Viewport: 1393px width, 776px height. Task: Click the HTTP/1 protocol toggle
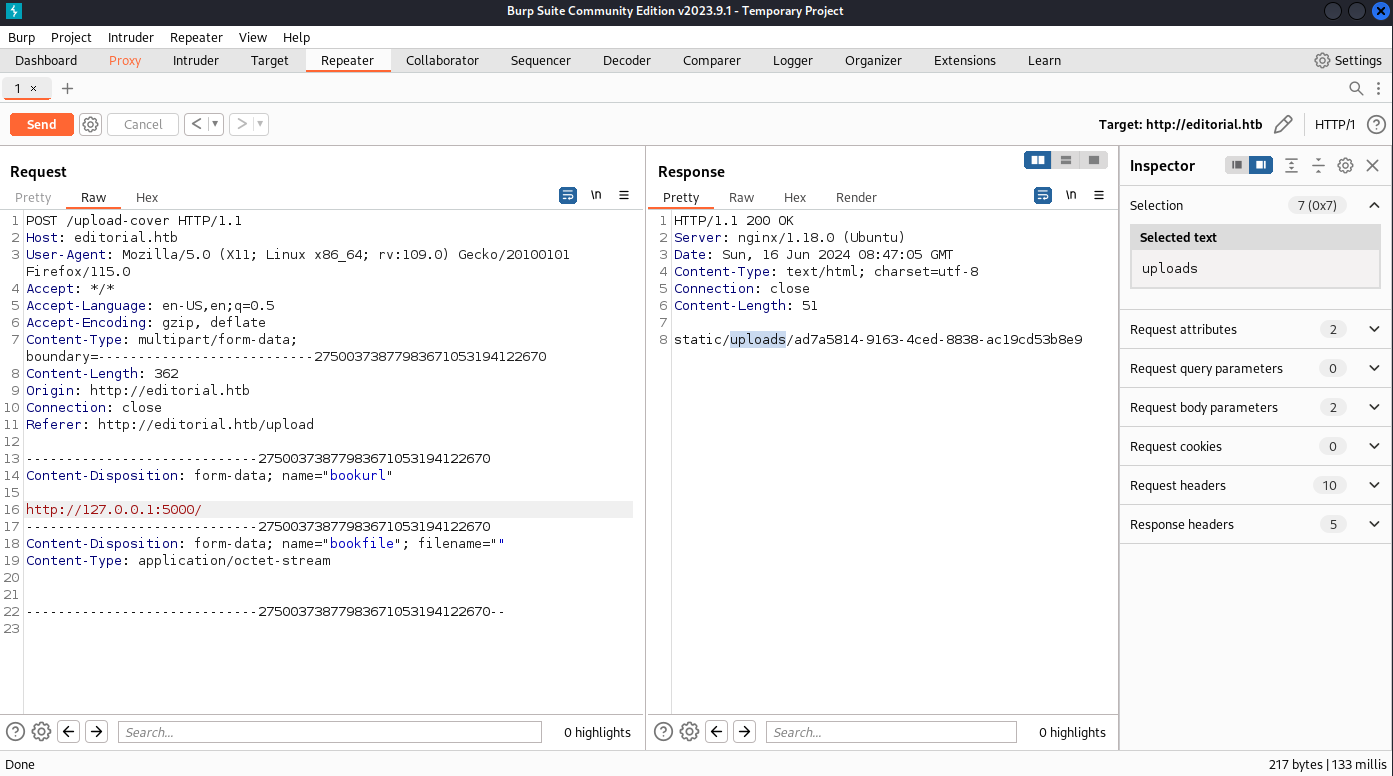click(x=1335, y=124)
